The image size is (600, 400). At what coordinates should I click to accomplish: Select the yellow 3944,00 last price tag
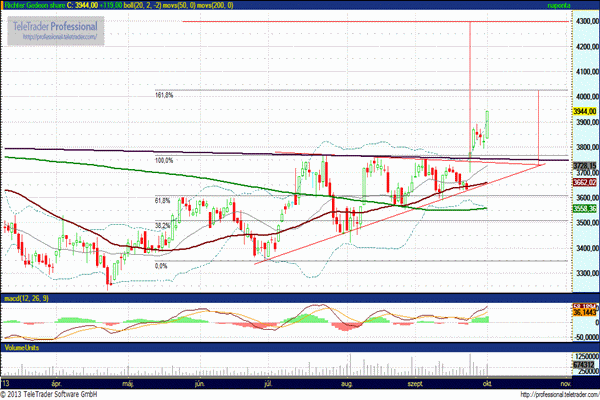tap(585, 111)
